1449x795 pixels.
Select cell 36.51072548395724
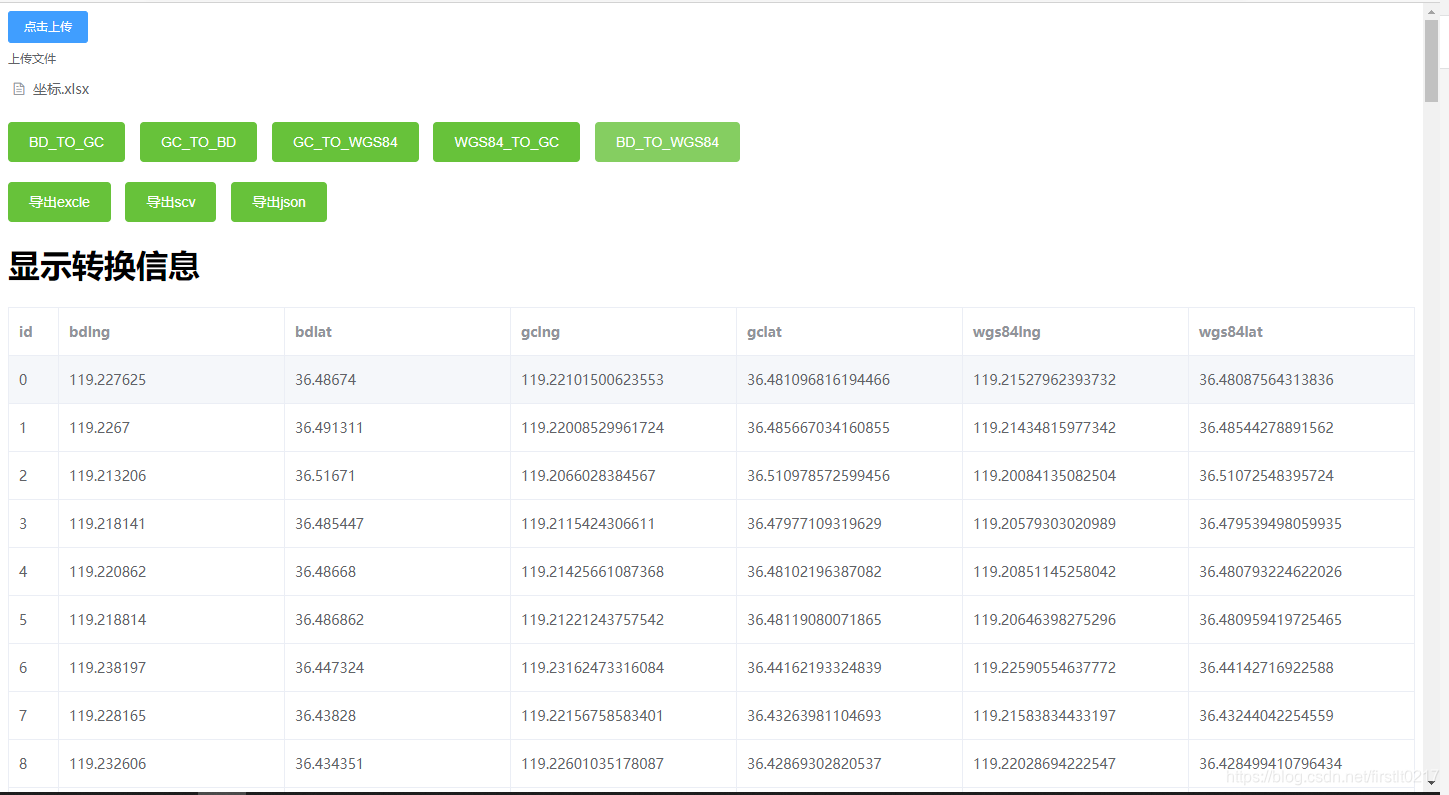point(1302,476)
